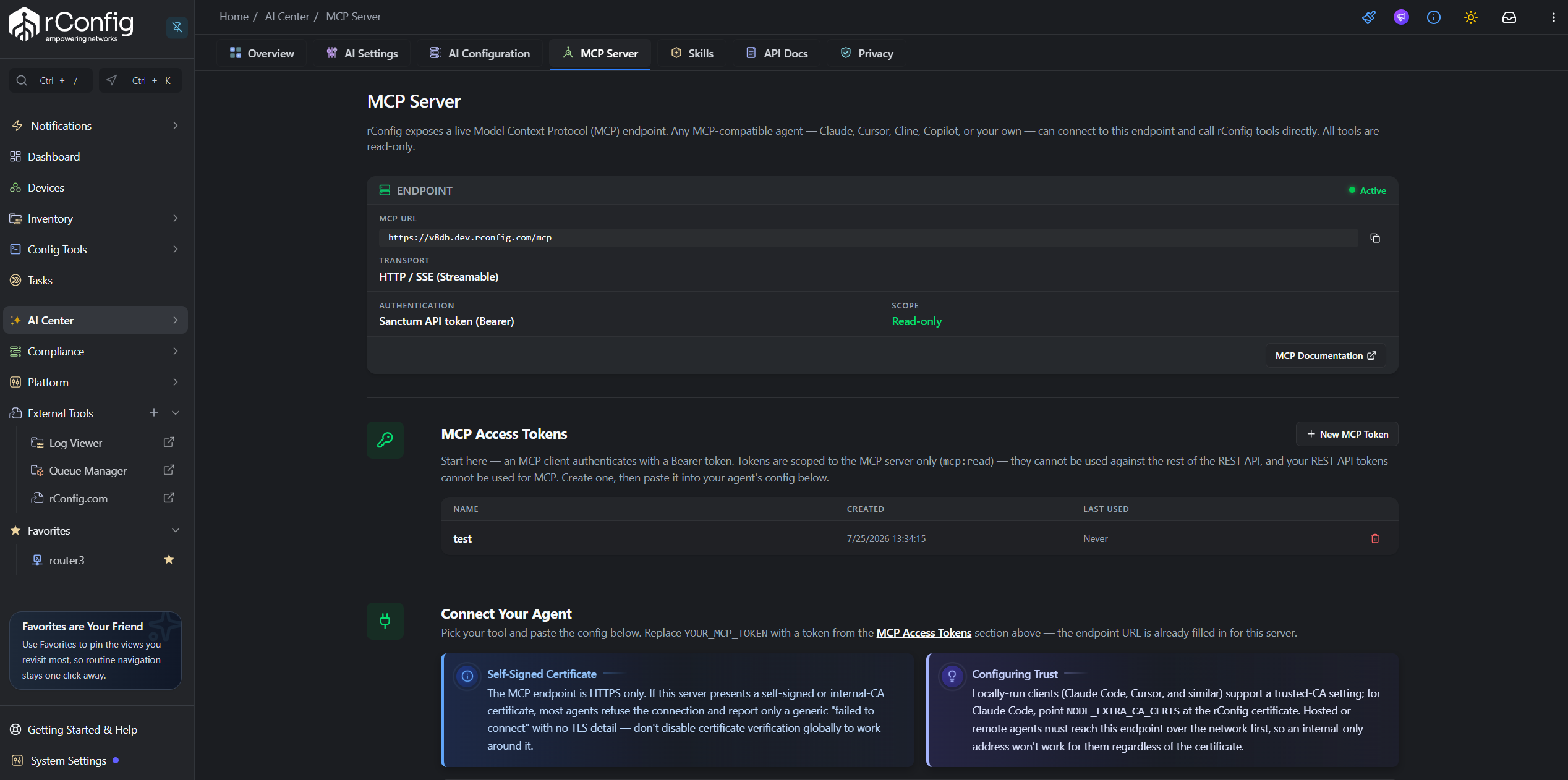1568x780 pixels.
Task: Expand the Config Tools sidebar section
Action: pos(95,249)
